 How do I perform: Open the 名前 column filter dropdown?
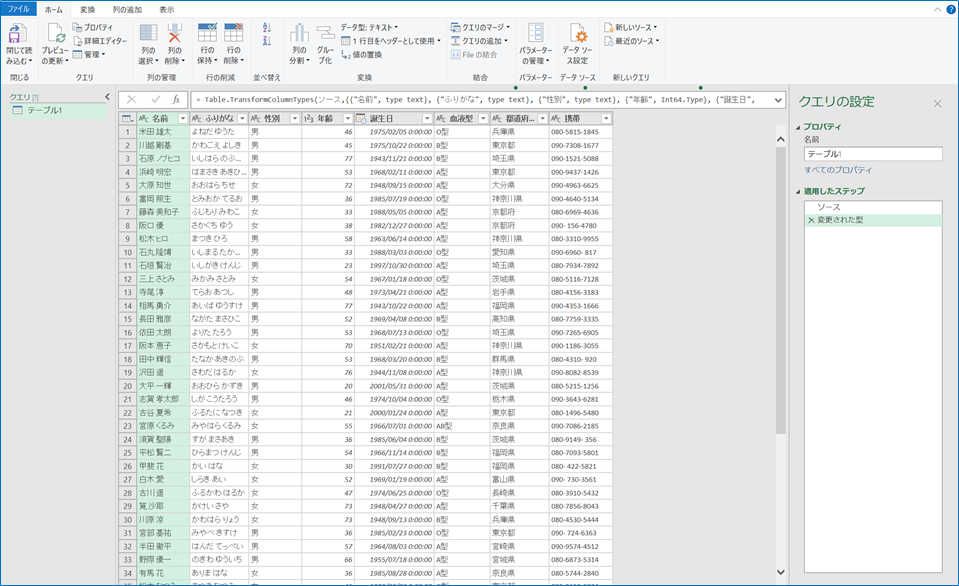point(182,119)
